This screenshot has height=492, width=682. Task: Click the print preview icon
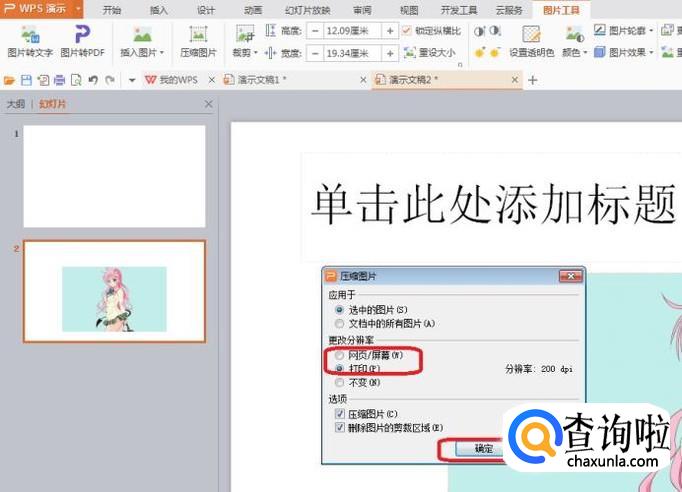[76, 80]
